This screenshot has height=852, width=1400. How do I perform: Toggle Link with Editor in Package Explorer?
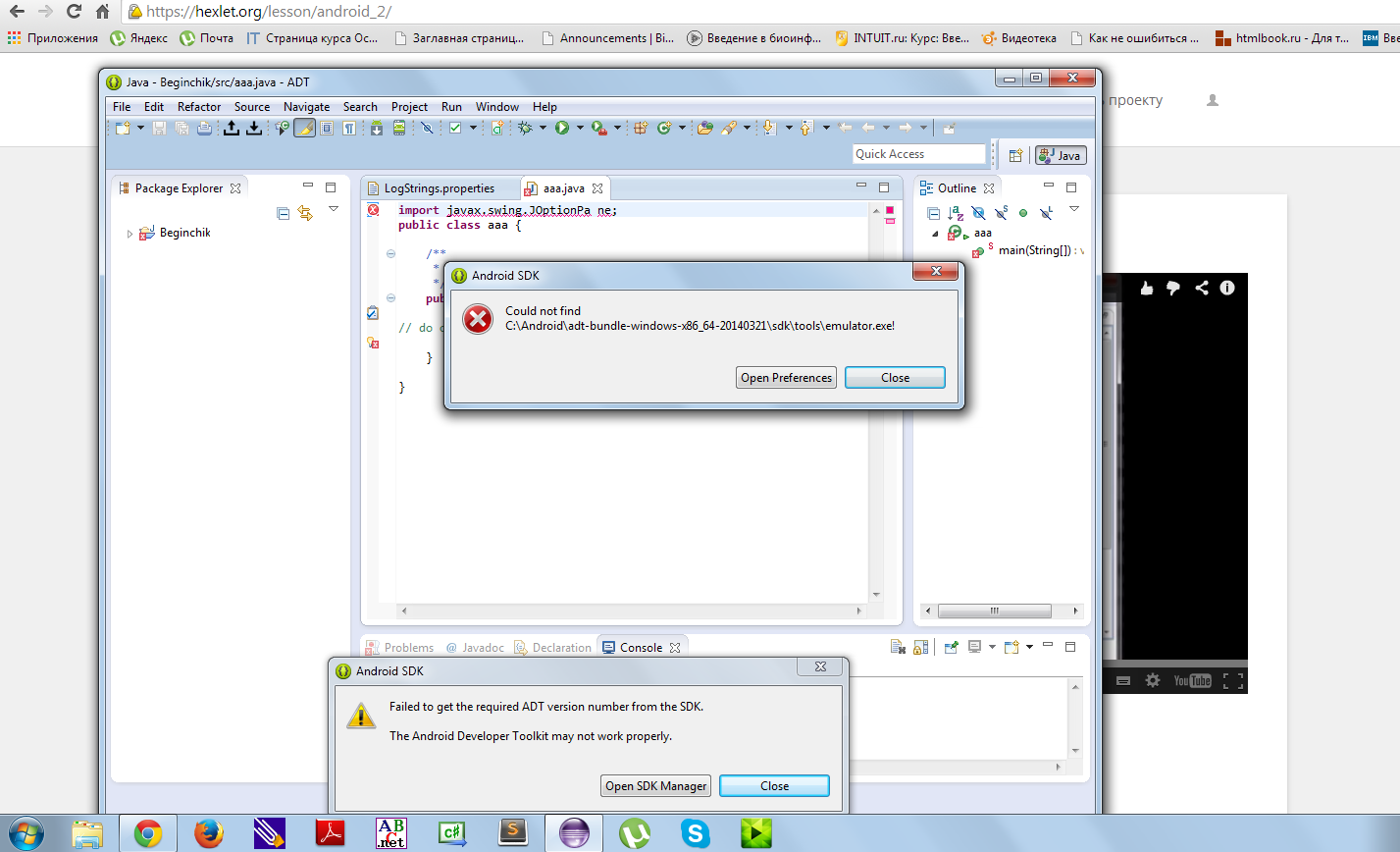[x=305, y=213]
